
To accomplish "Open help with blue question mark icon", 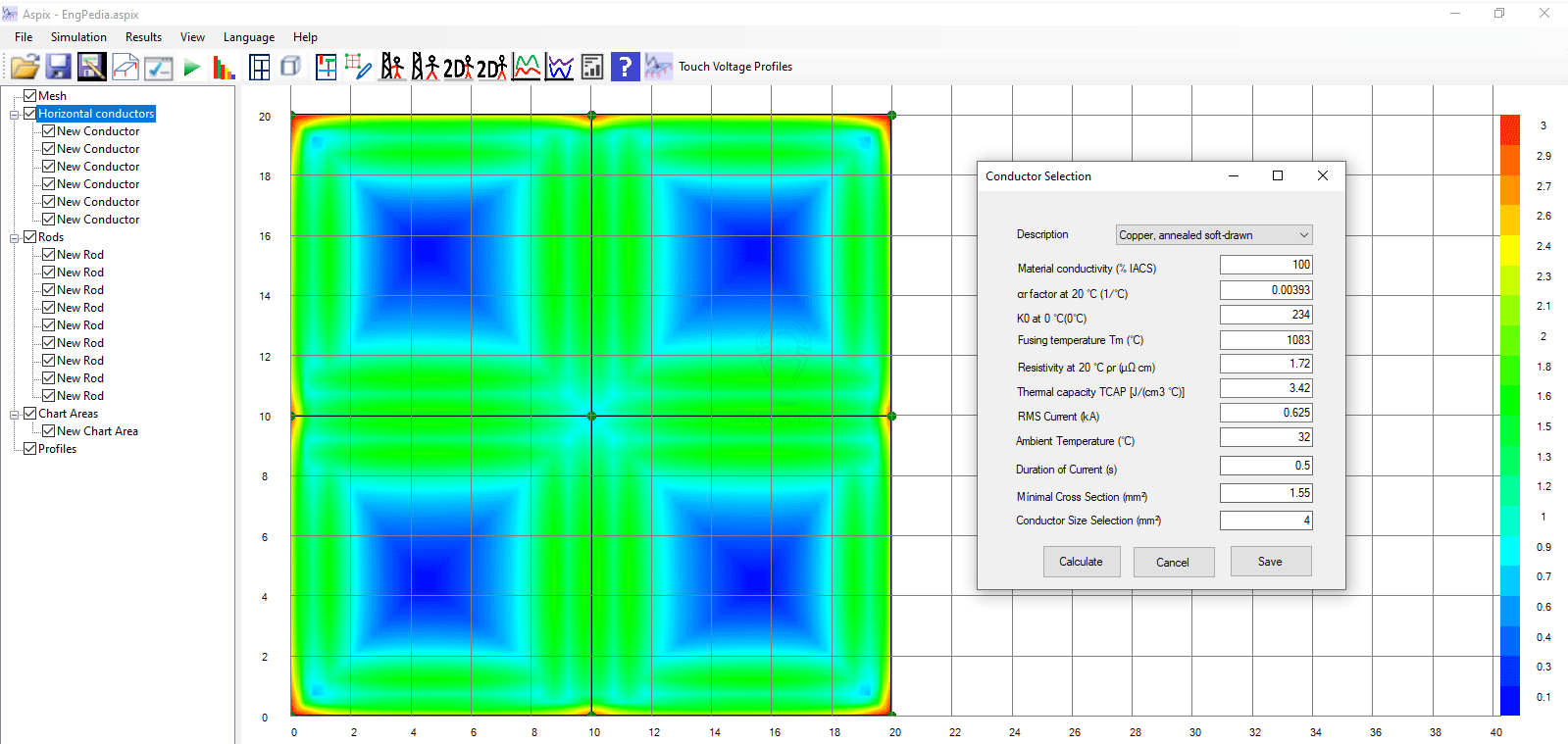I will 625,67.
